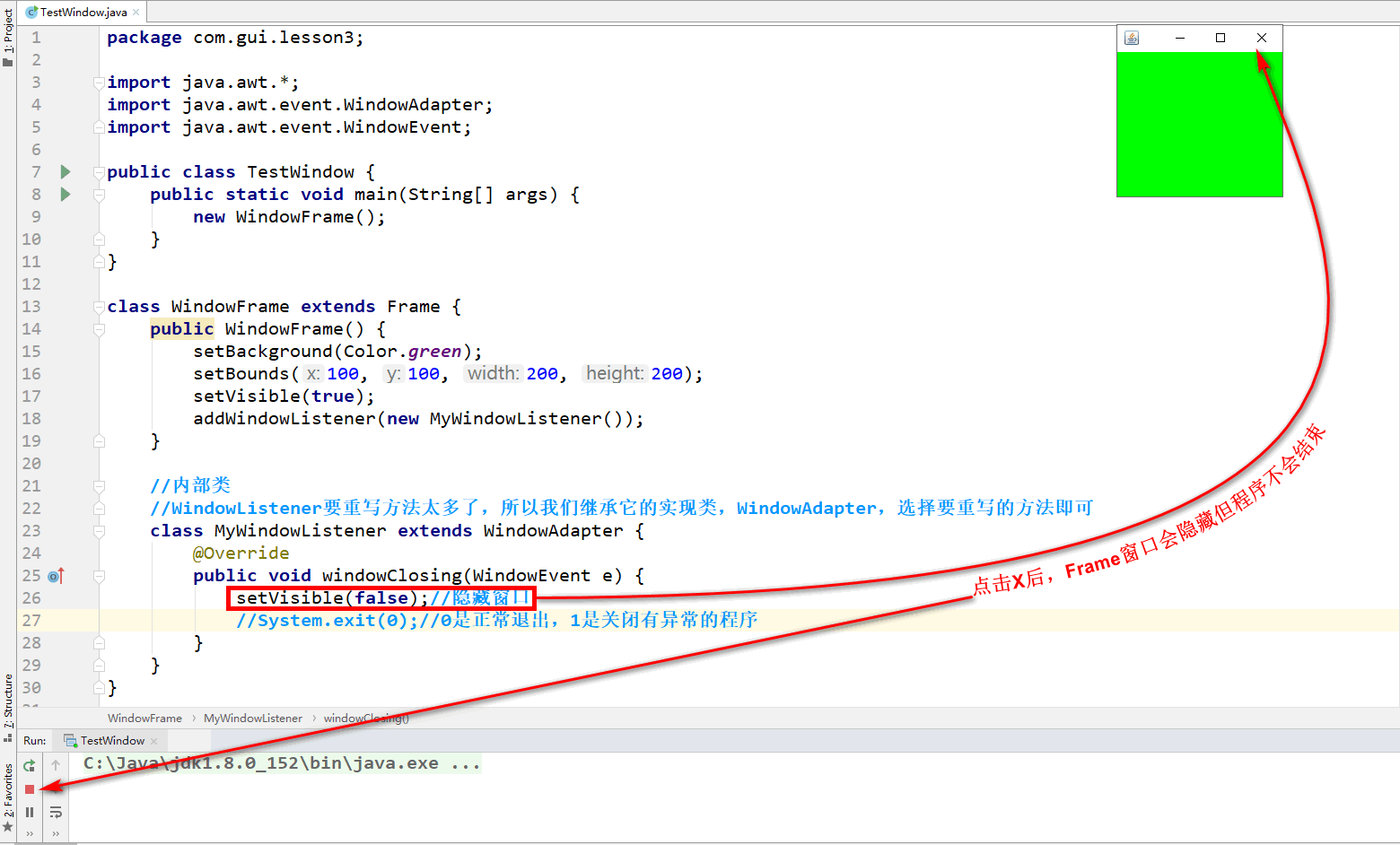The width and height of the screenshot is (1400, 845).
Task: Click WindowFrame in the breadcrumb bar
Action: pyautogui.click(x=144, y=719)
